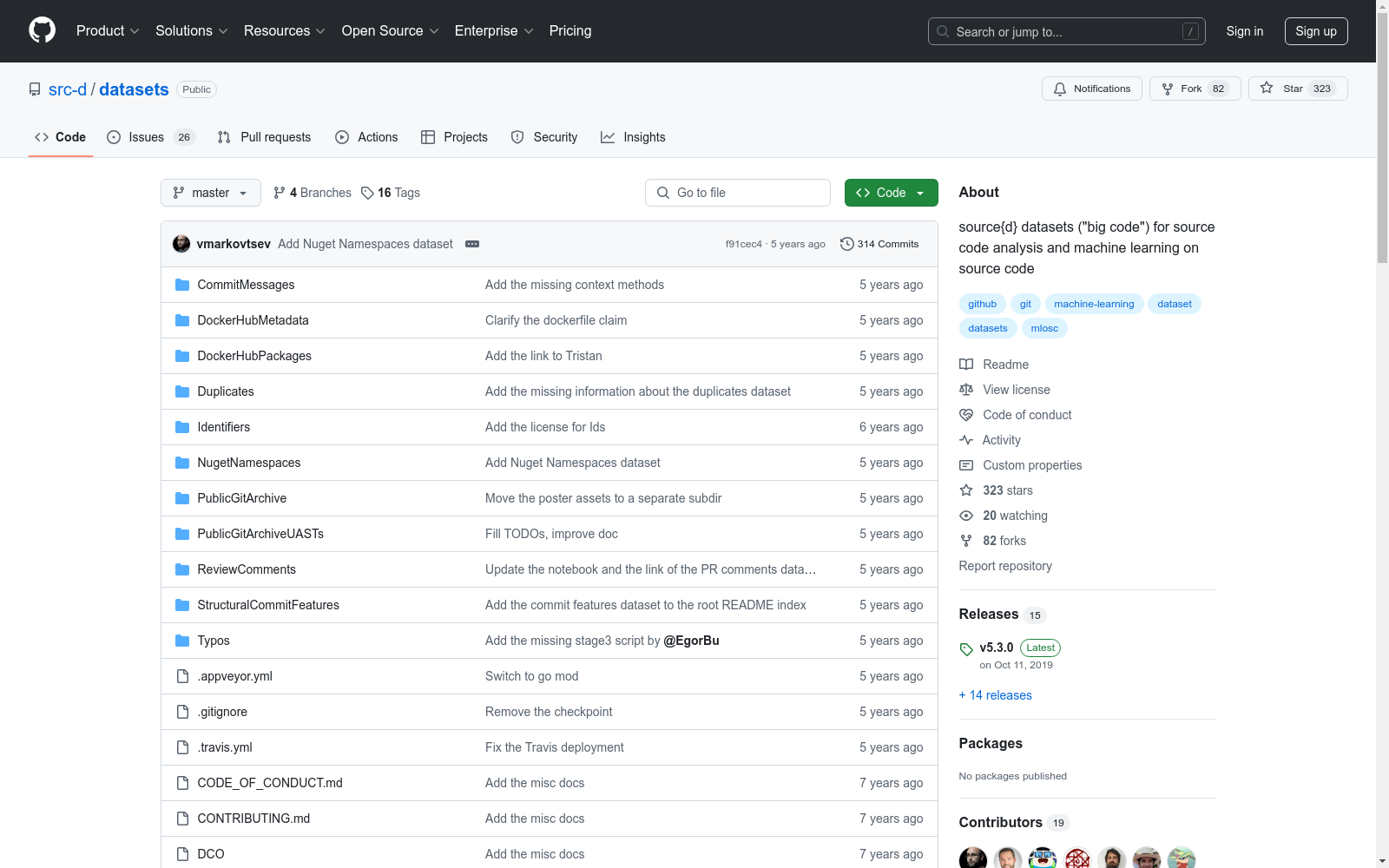Click the .gitignore file icon

182,712
